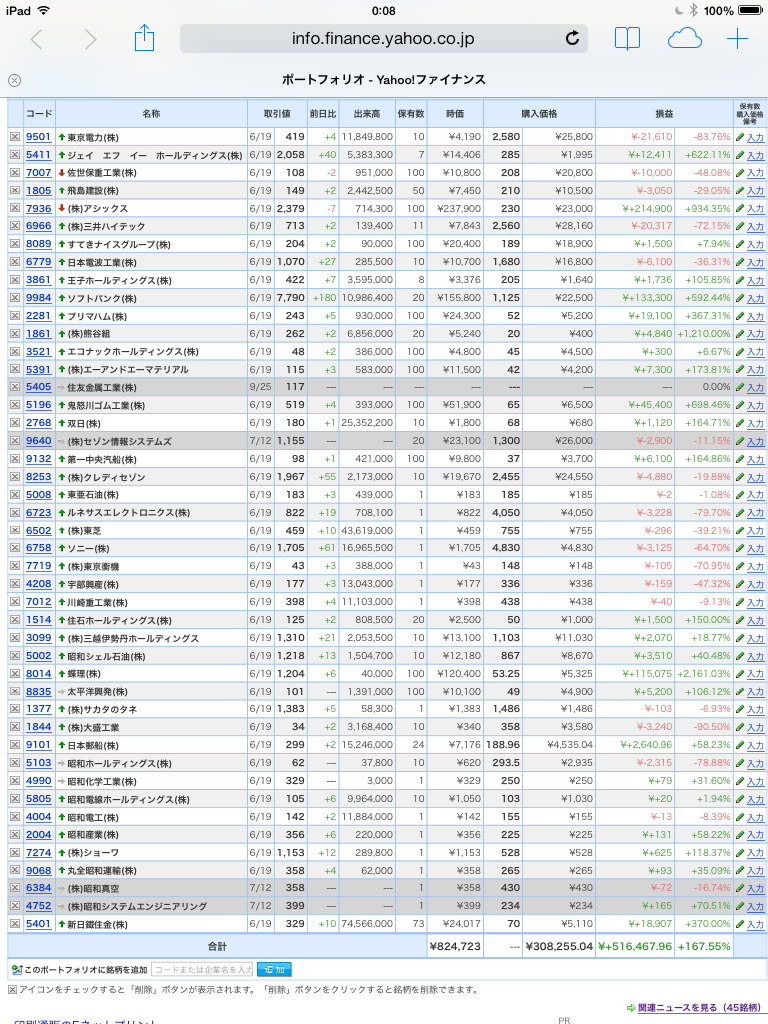Edit holdings pencil icon for 3099 row

(x=740, y=638)
